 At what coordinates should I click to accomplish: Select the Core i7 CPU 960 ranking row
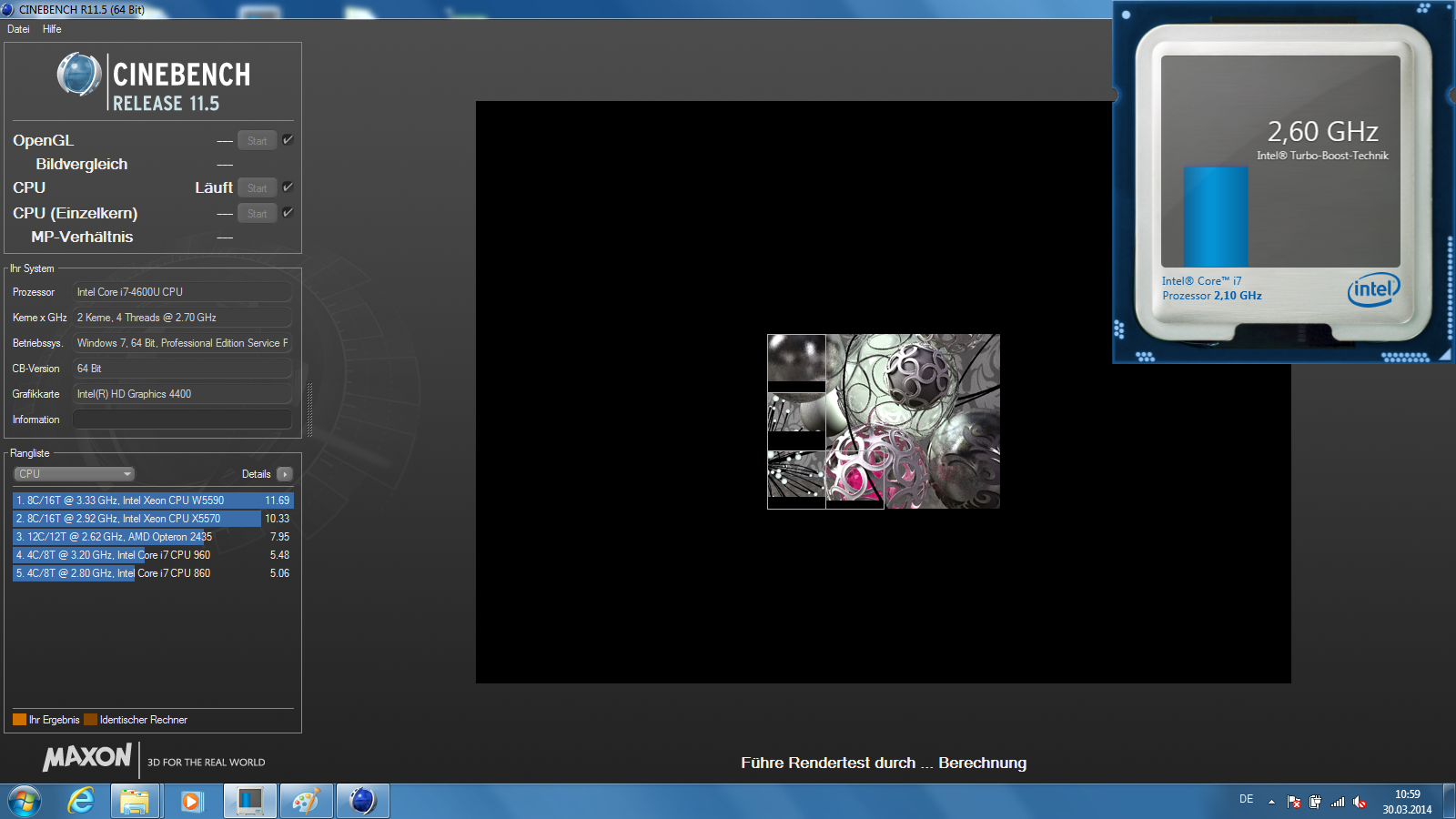[x=153, y=555]
